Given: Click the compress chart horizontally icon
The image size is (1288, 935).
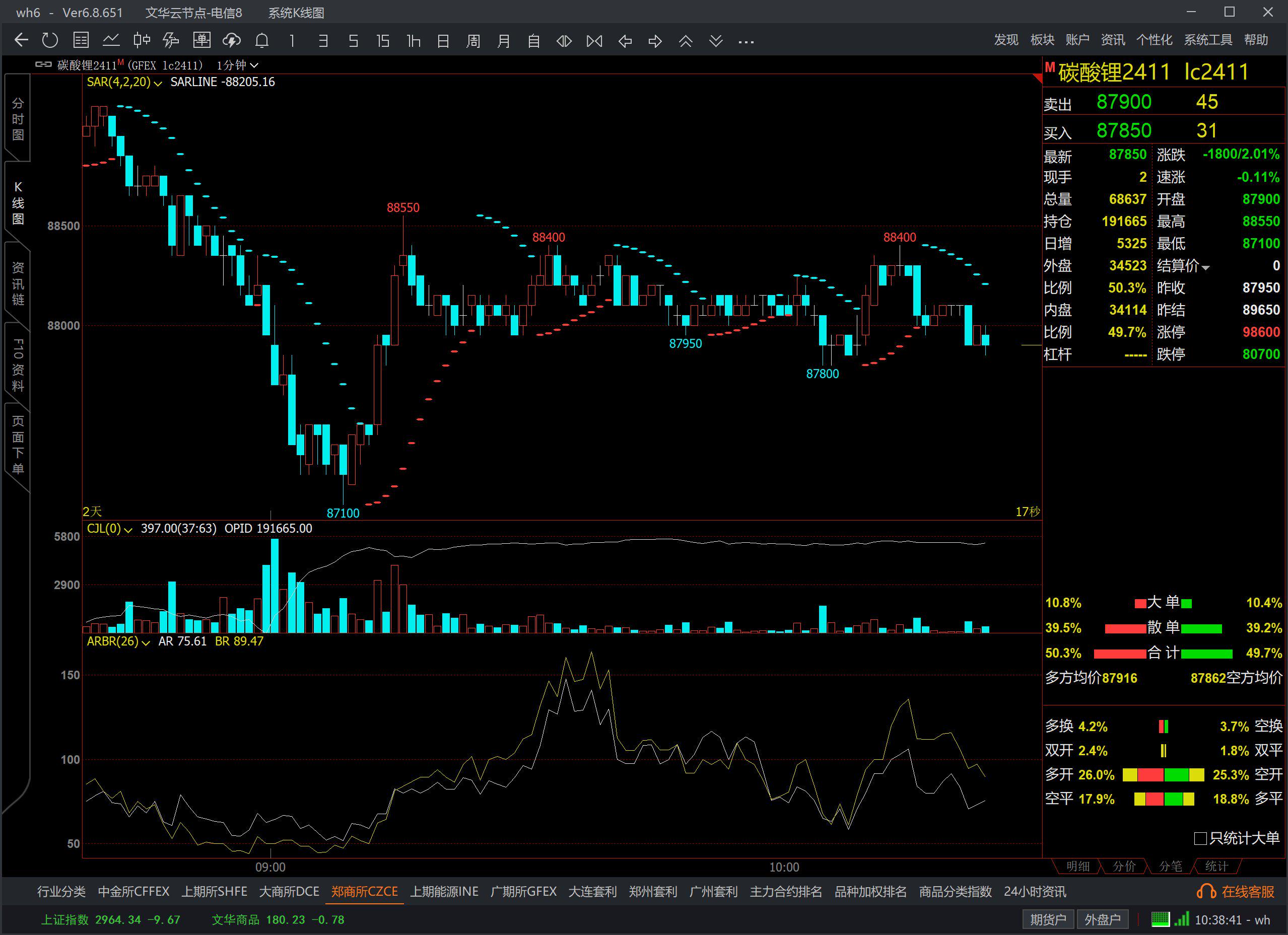Looking at the screenshot, I should [x=594, y=41].
